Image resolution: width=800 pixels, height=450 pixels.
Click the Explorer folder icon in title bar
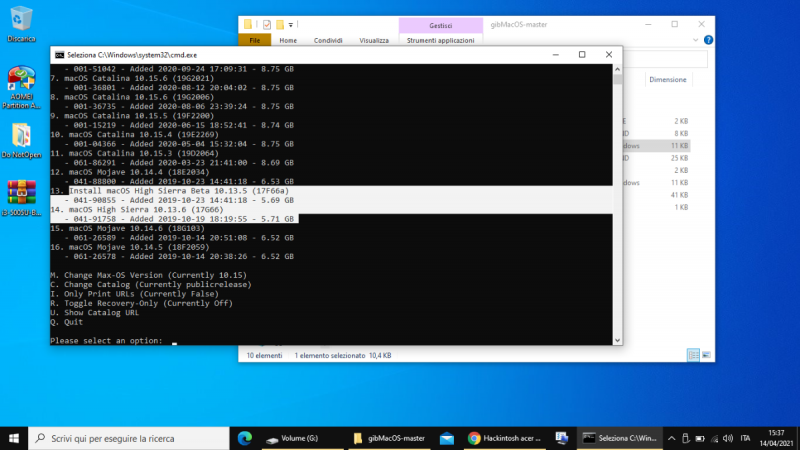[x=247, y=24]
